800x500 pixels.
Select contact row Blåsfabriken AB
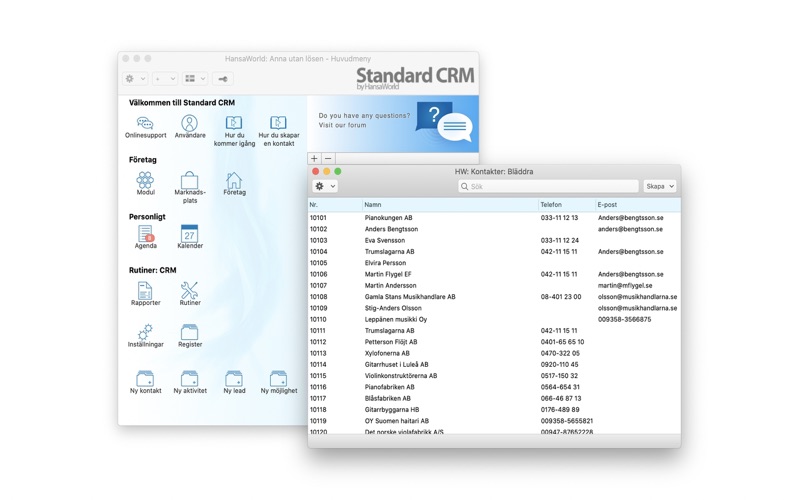point(494,398)
